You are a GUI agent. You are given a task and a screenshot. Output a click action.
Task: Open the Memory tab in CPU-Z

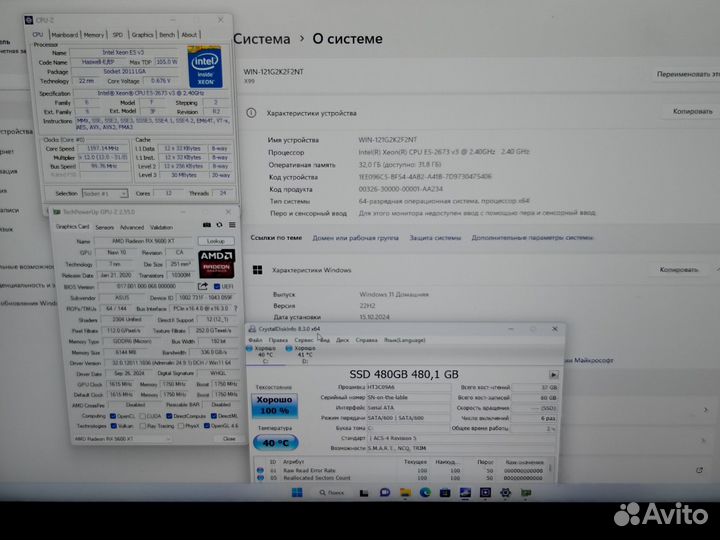[x=94, y=35]
